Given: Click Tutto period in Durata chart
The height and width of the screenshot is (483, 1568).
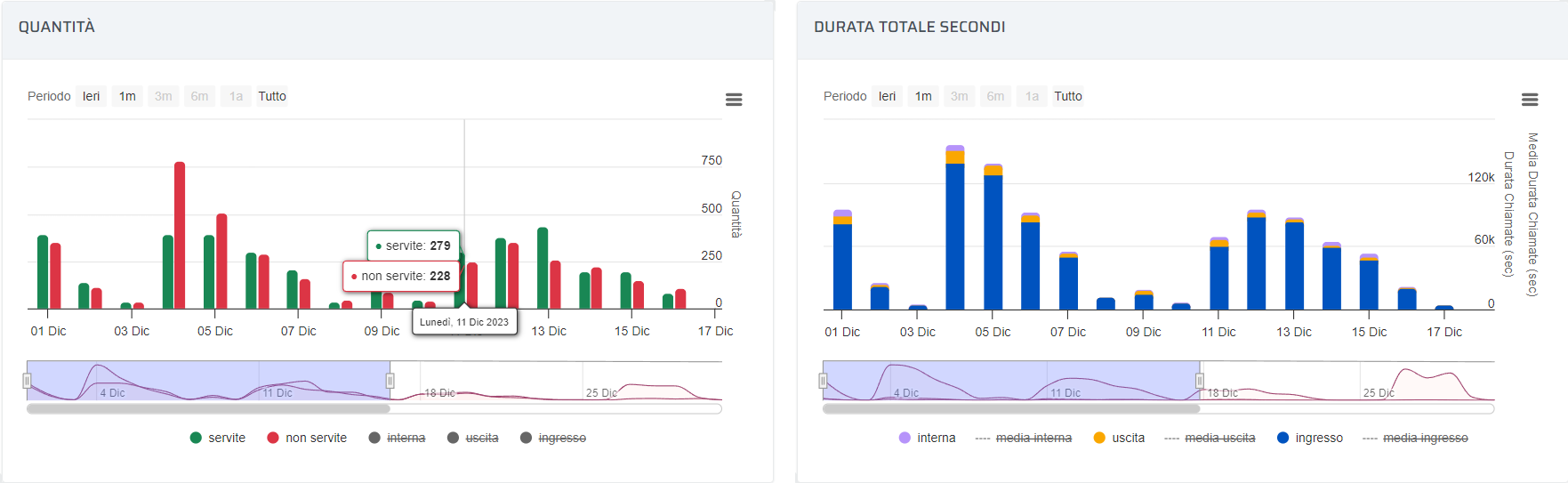Looking at the screenshot, I should (1068, 96).
